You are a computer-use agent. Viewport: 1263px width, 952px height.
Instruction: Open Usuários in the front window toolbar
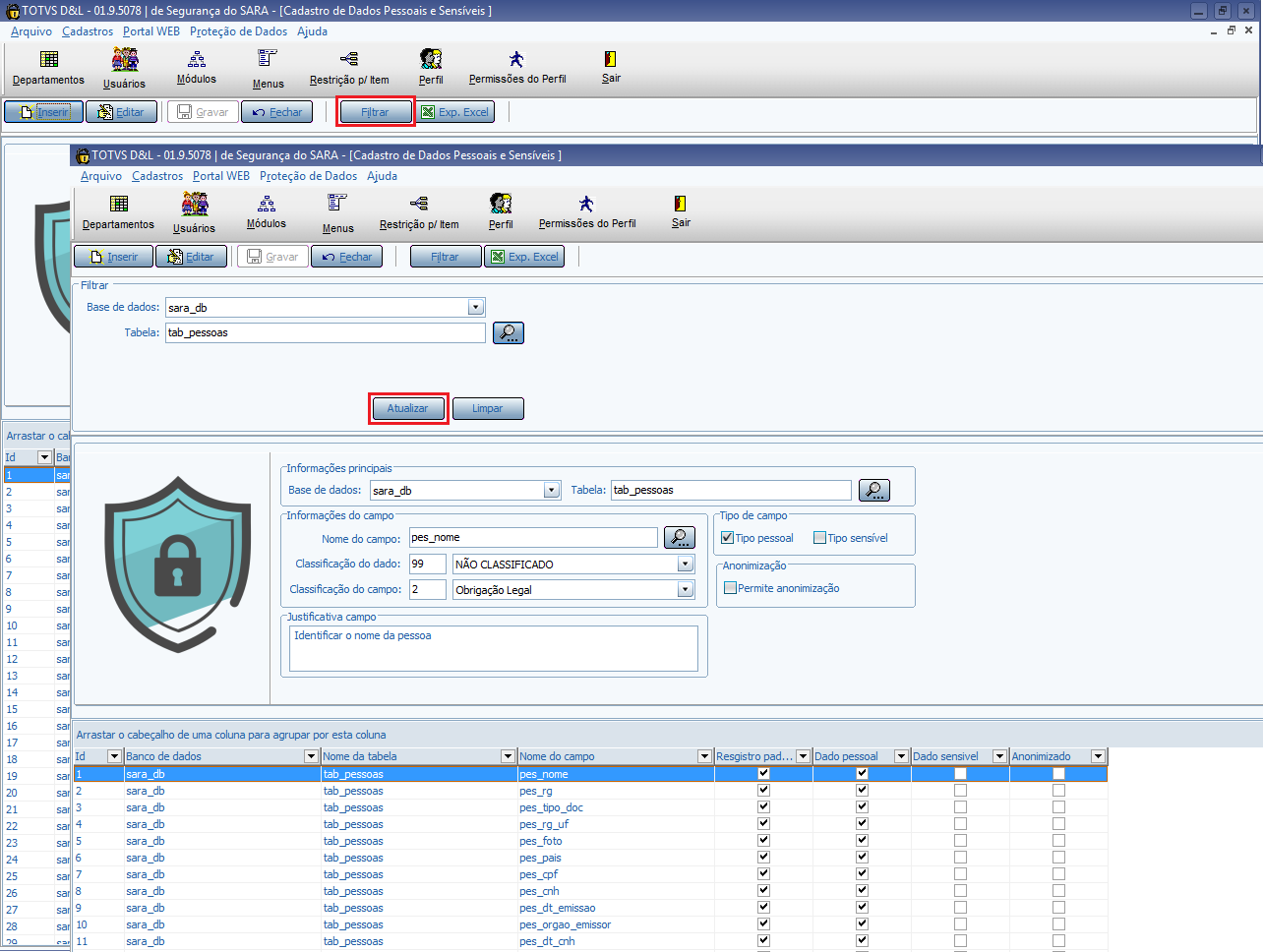coord(194,212)
